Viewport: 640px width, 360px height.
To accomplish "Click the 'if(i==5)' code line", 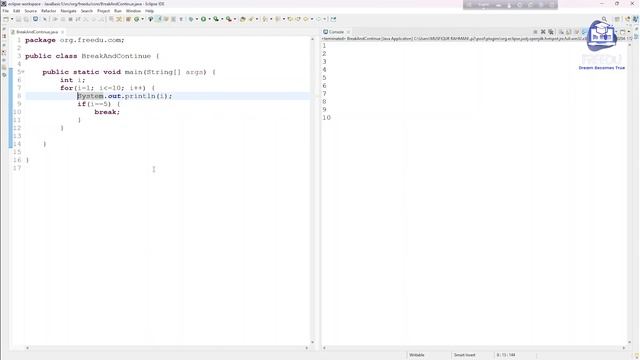I will pos(99,104).
